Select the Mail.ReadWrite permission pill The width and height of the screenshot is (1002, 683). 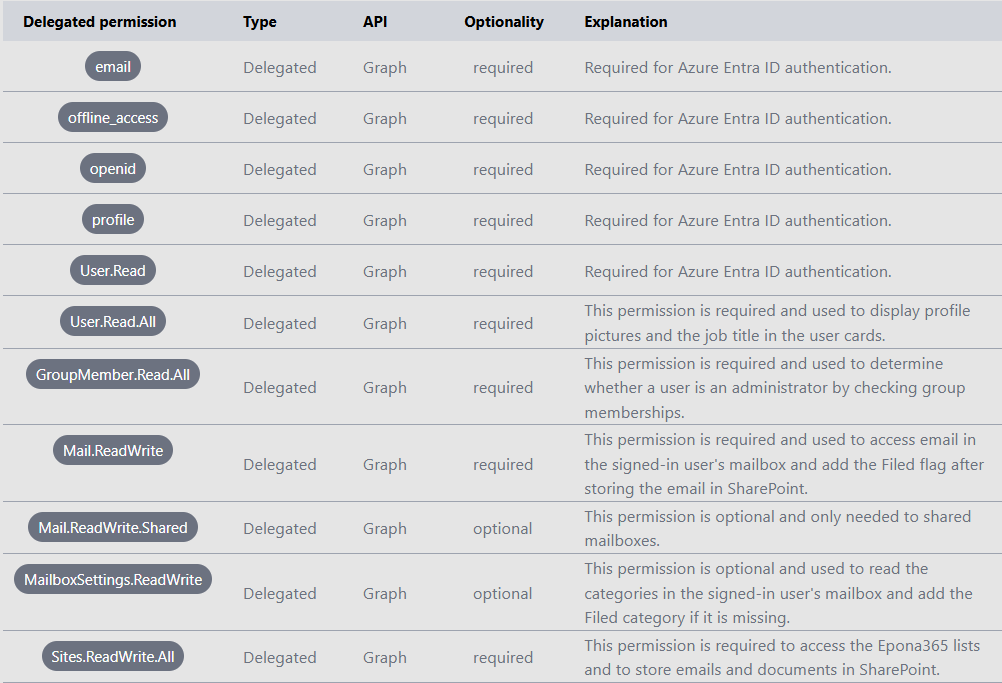[x=113, y=451]
